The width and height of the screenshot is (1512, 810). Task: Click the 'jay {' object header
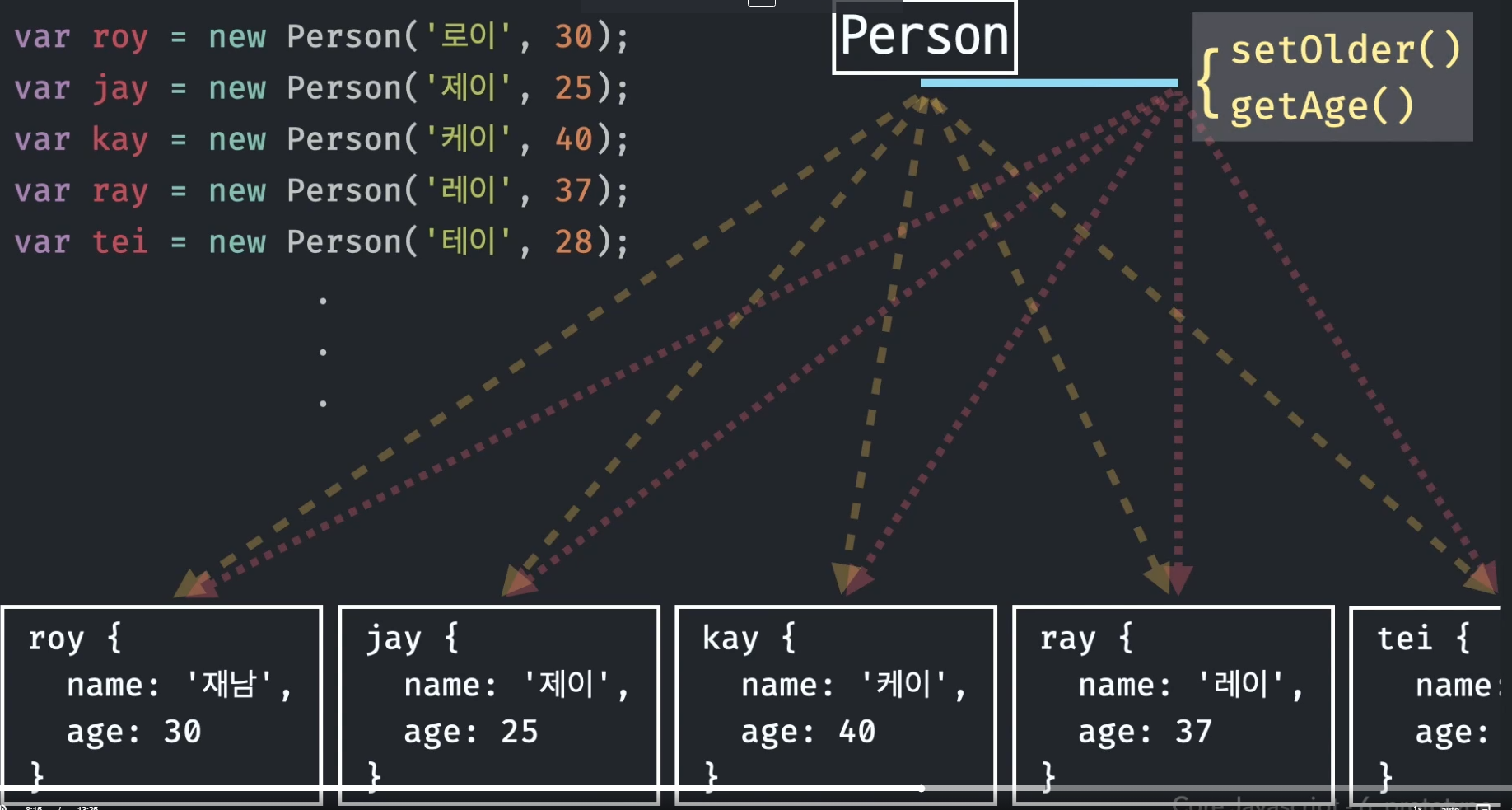tap(412, 639)
